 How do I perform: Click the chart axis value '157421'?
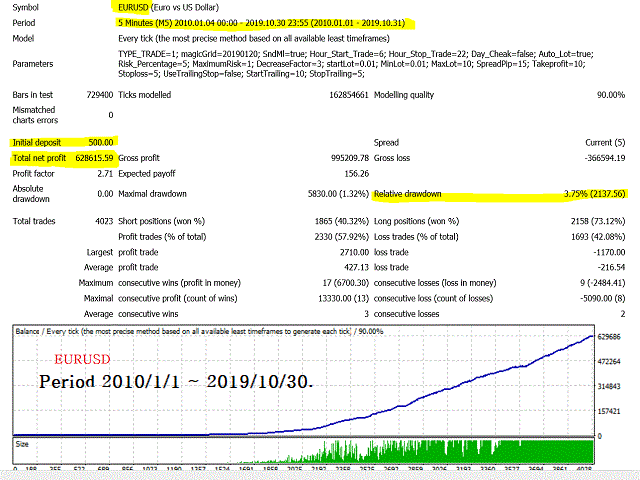609,411
